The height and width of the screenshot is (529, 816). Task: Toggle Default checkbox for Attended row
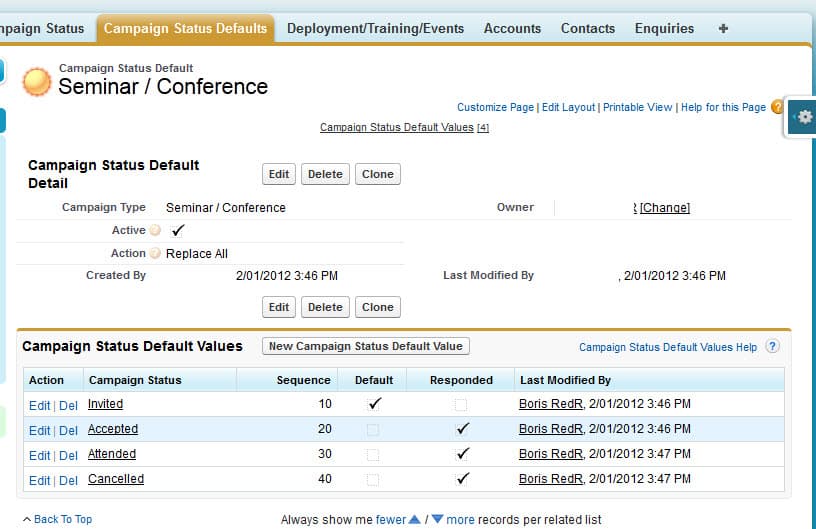pos(373,455)
